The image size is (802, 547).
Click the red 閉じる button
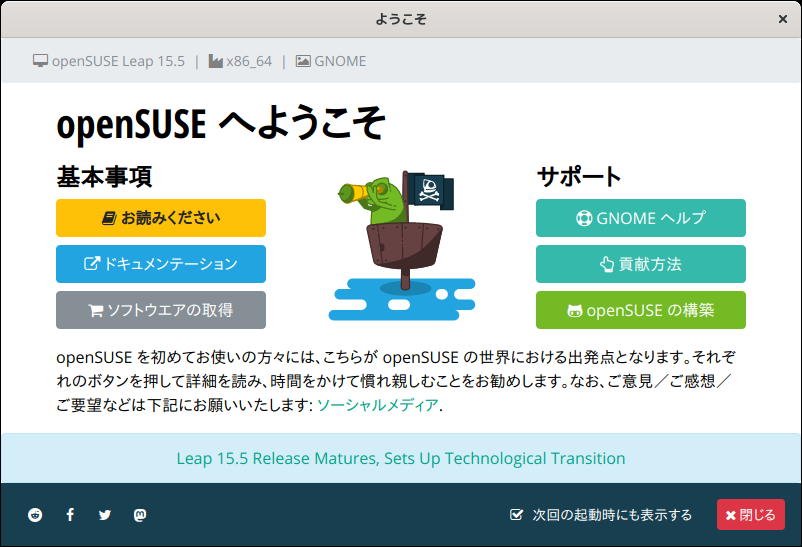(x=750, y=515)
